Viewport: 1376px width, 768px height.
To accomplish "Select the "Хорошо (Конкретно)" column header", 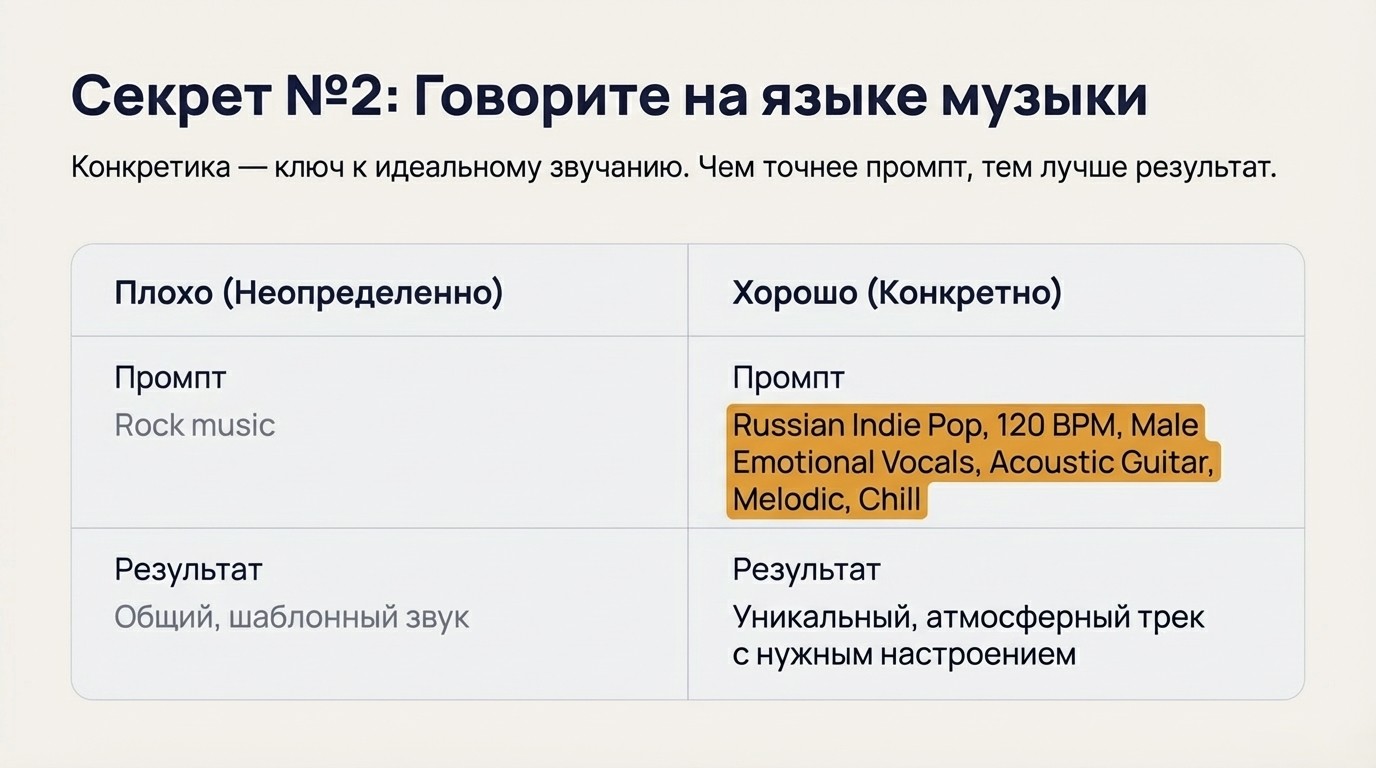I will [896, 293].
